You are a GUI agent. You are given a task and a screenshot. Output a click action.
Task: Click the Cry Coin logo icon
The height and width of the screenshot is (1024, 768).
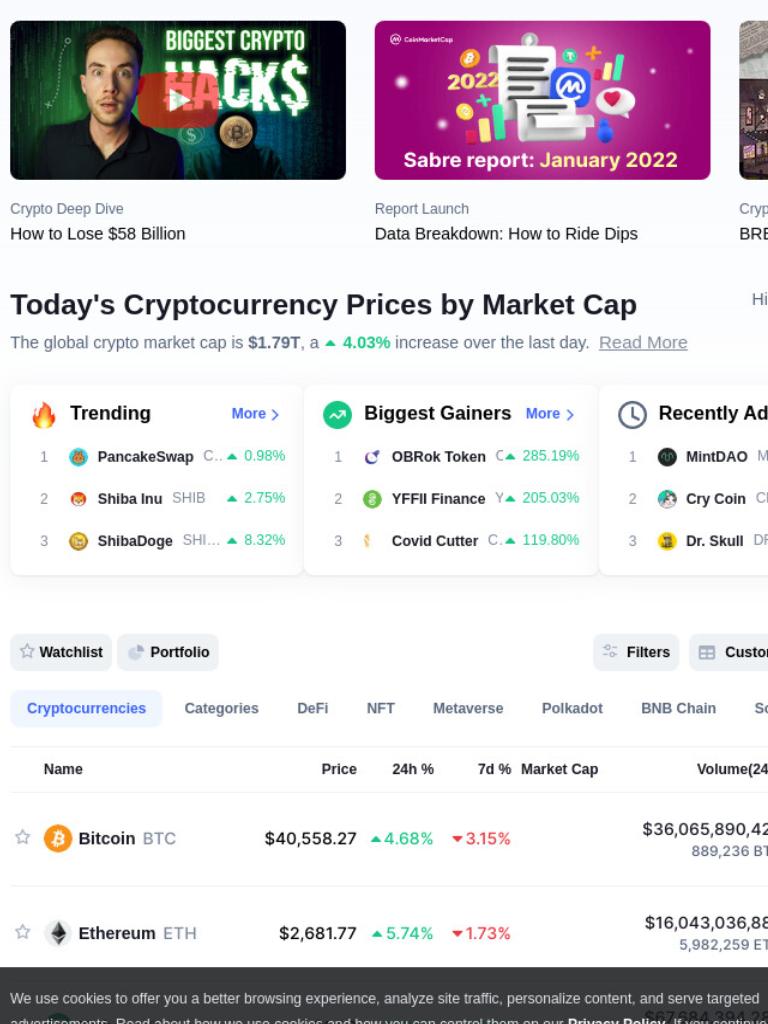(667, 499)
